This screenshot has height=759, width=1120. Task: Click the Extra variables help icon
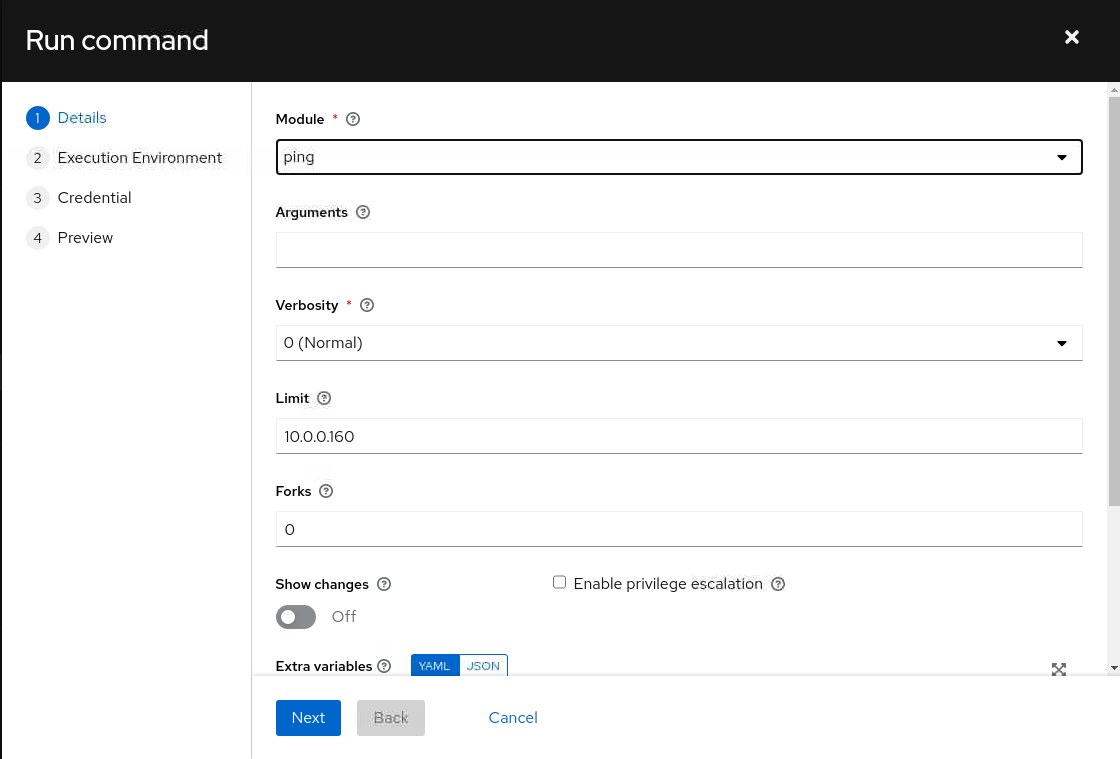point(385,666)
